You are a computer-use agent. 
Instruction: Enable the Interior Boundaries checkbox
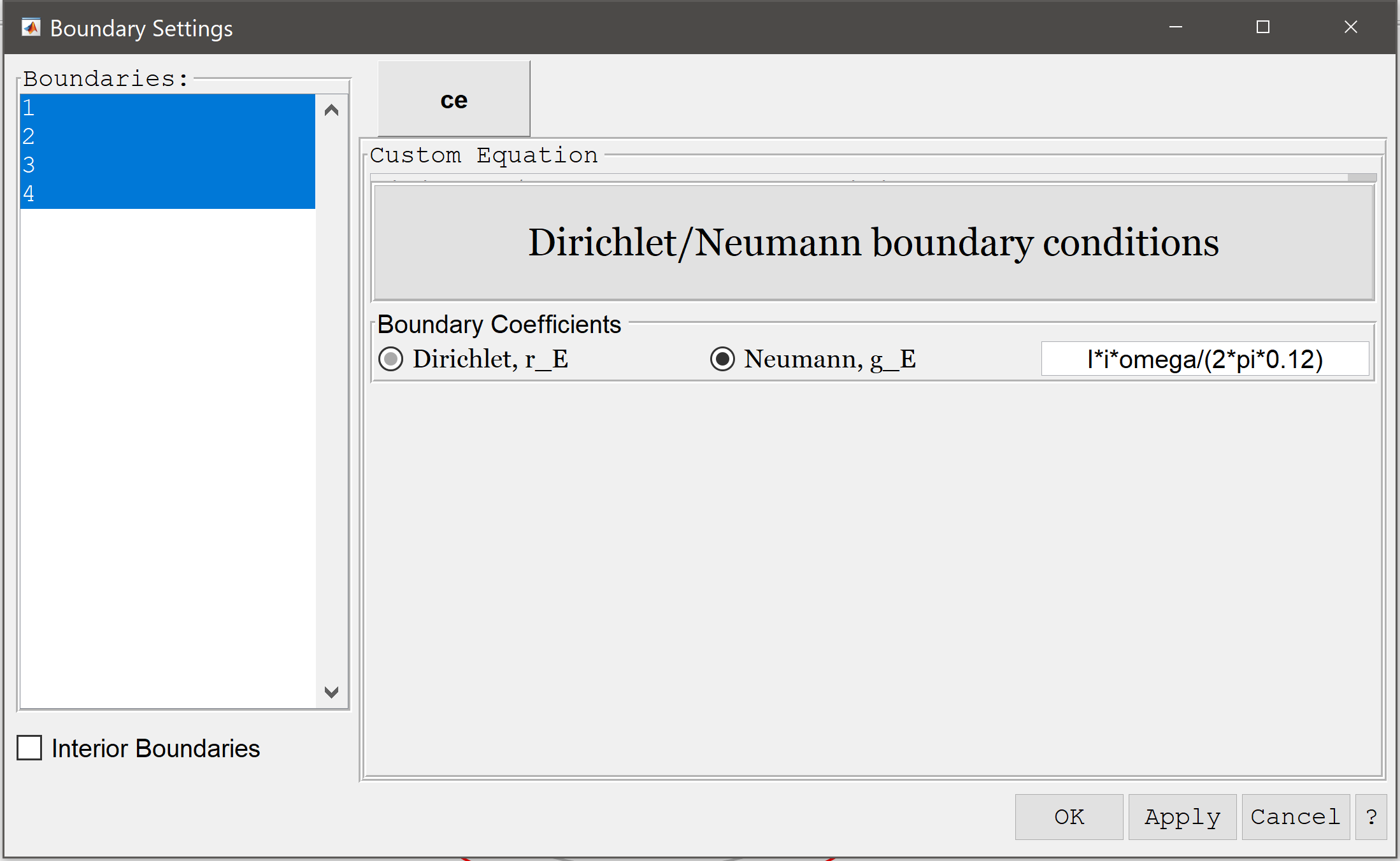coord(29,748)
